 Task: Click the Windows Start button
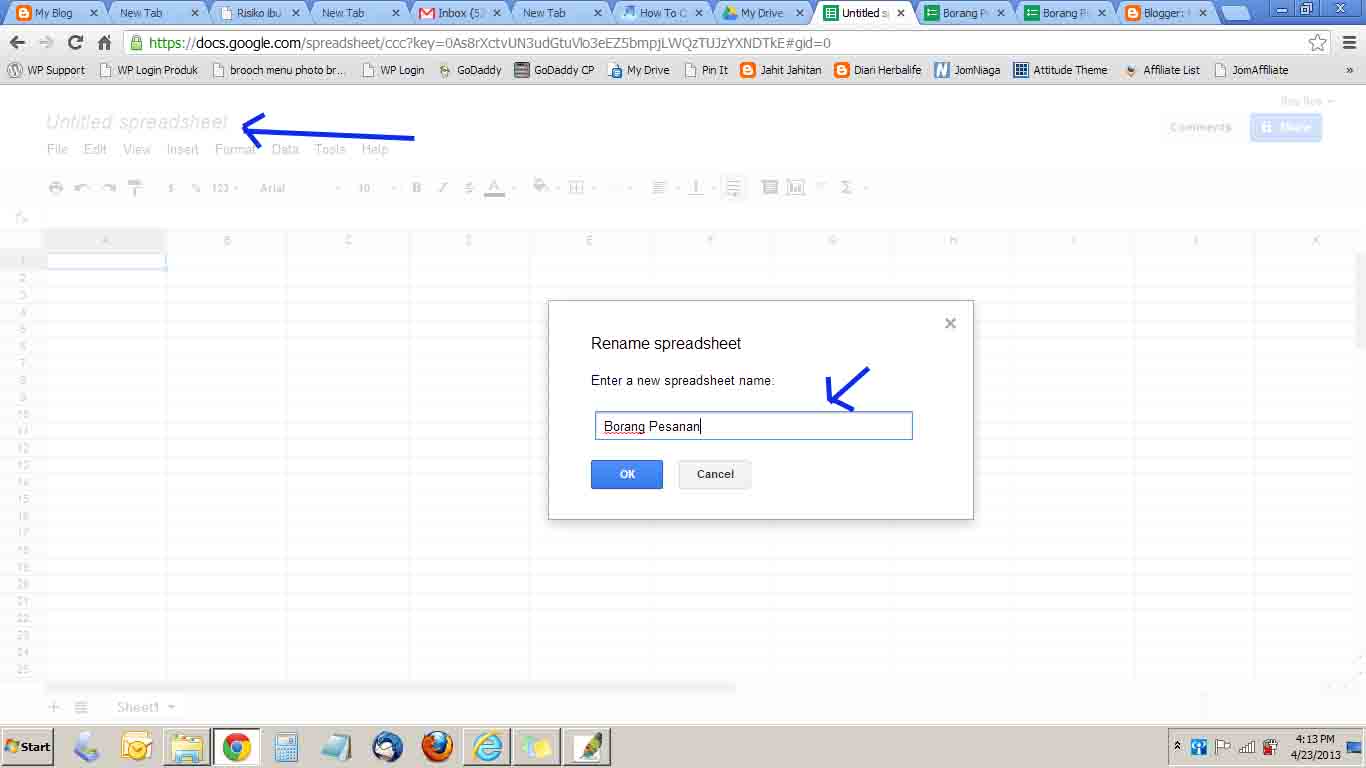[x=27, y=746]
